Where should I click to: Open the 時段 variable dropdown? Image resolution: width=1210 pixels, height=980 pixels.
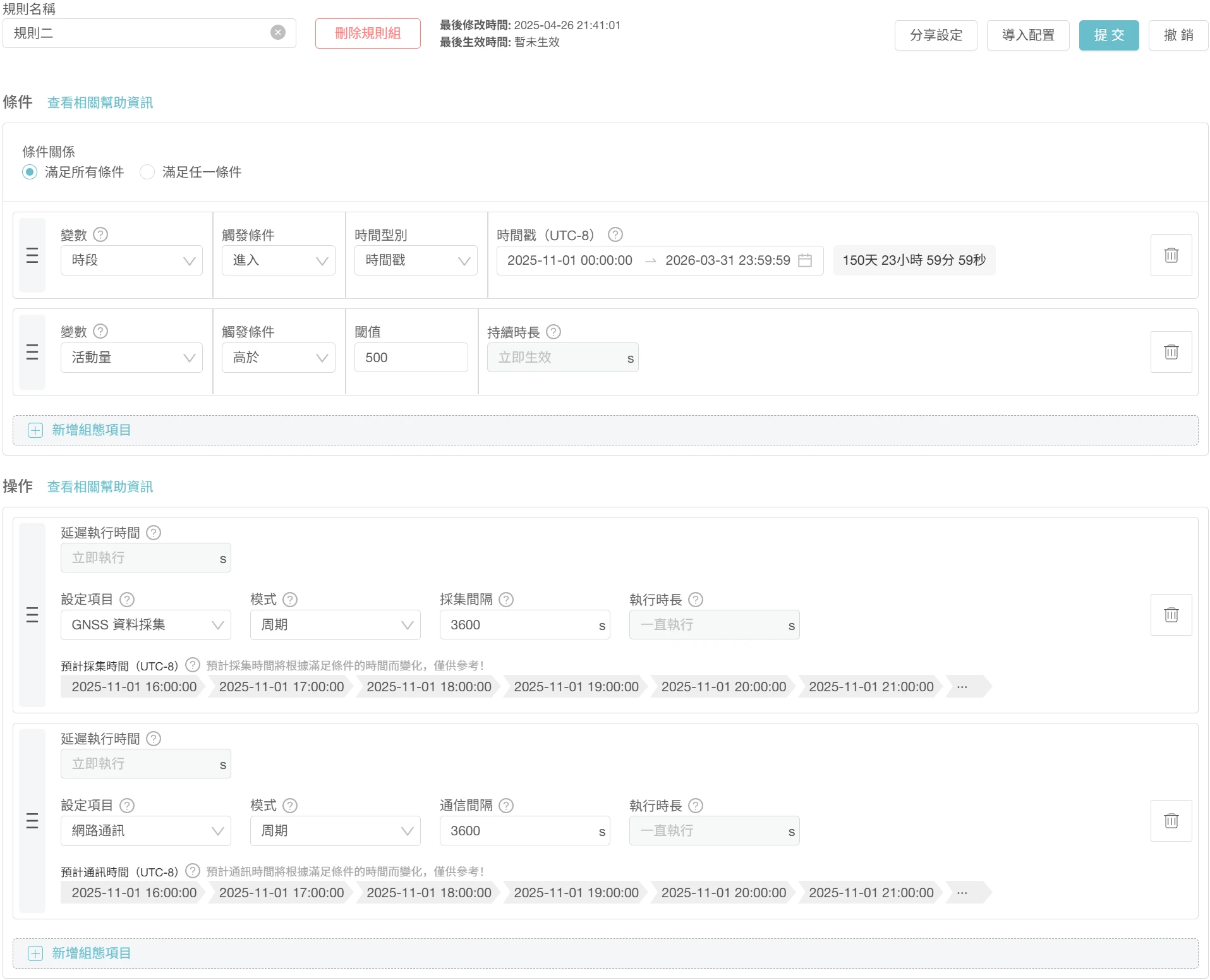click(131, 260)
